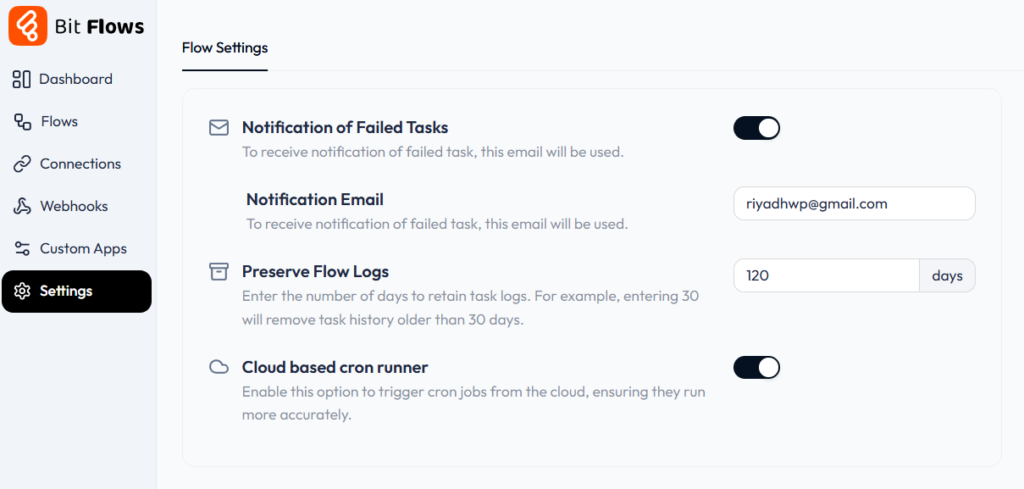Viewport: 1024px width, 489px height.
Task: Click the cloud icon beside Cloud based cron runner
Action: tap(218, 367)
